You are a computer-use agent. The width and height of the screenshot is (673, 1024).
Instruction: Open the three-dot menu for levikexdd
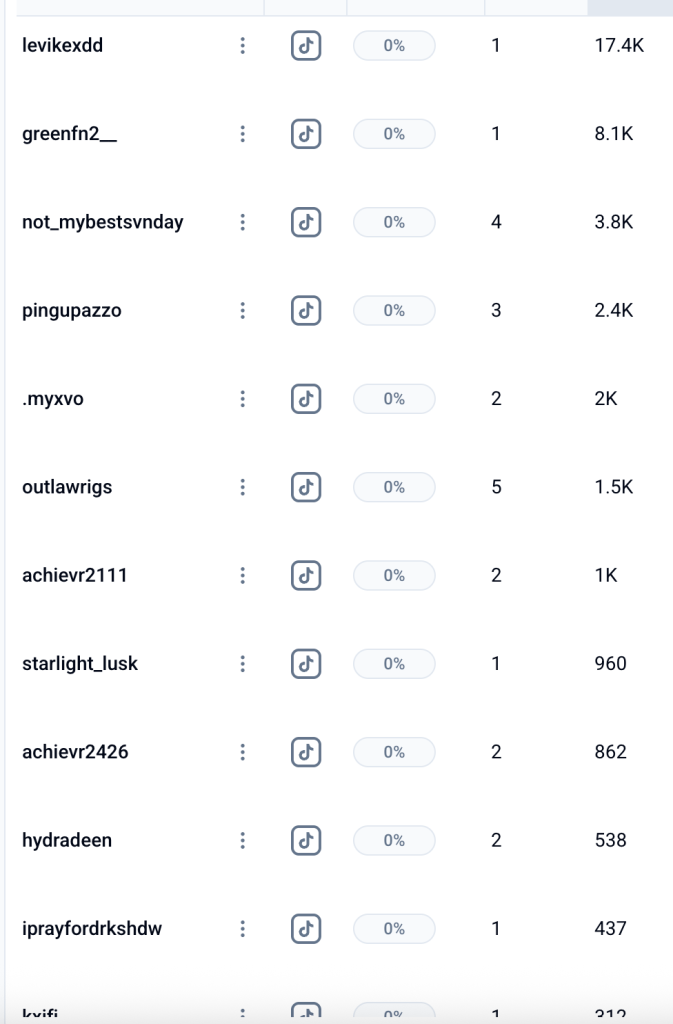[x=242, y=46]
